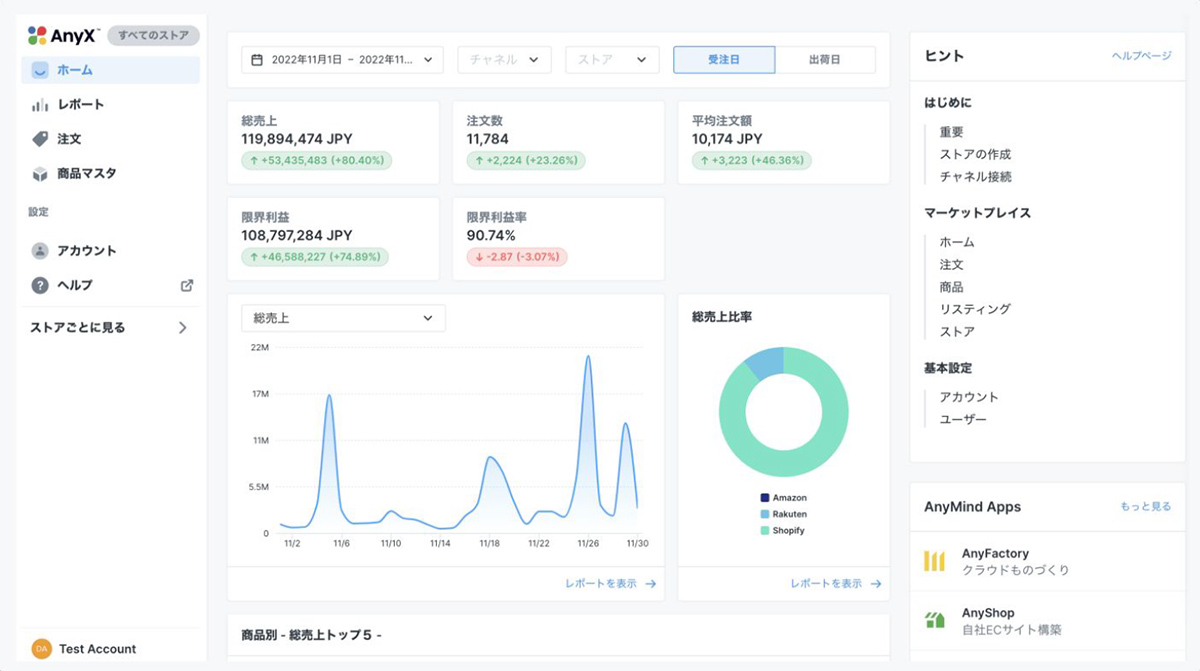
Task: Click the AnyShop app icon
Action: [934, 621]
